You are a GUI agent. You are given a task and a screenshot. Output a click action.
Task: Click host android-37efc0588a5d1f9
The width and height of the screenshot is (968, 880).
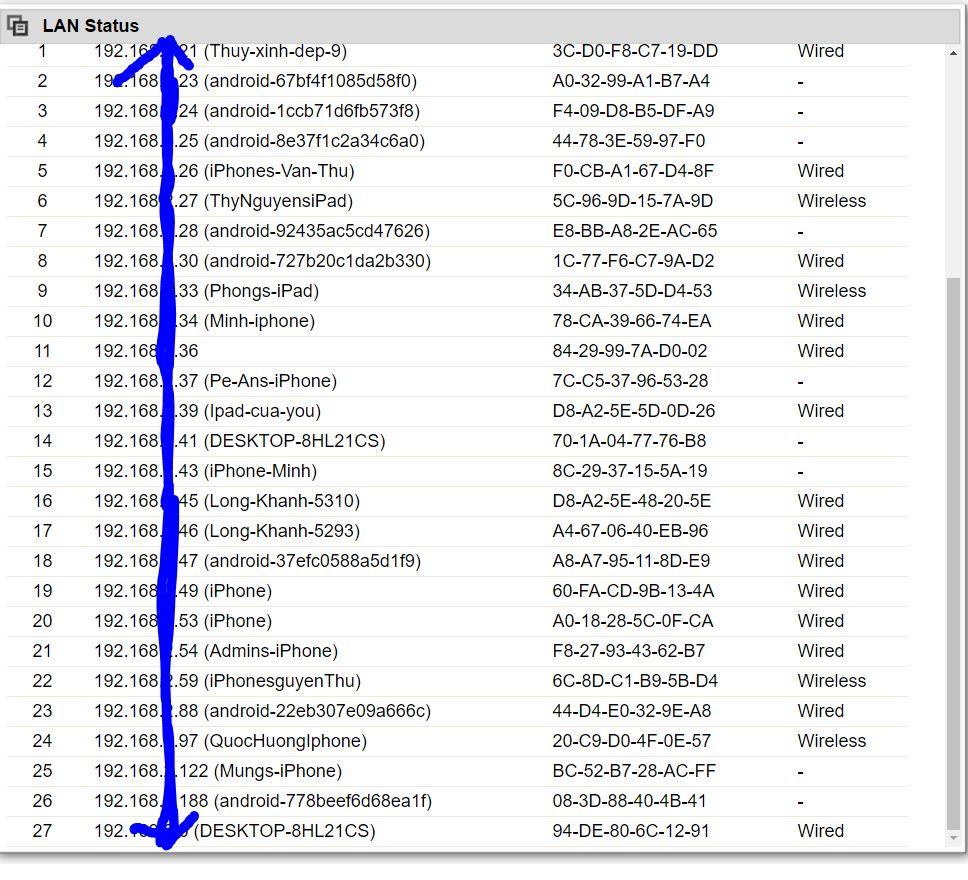(312, 561)
